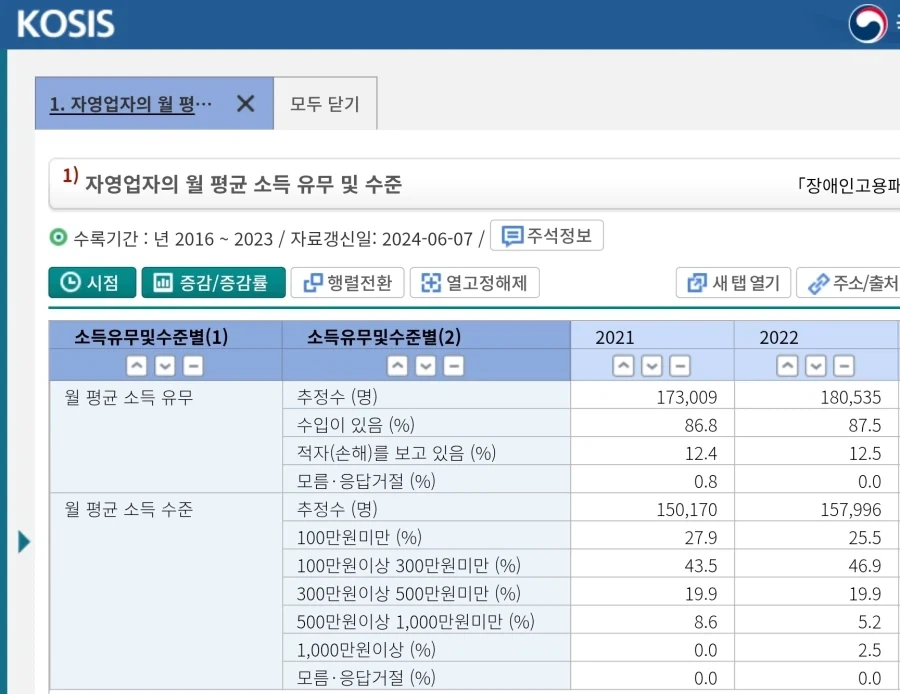The image size is (900, 694).
Task: Sort the 2022 column descending
Action: (x=816, y=366)
